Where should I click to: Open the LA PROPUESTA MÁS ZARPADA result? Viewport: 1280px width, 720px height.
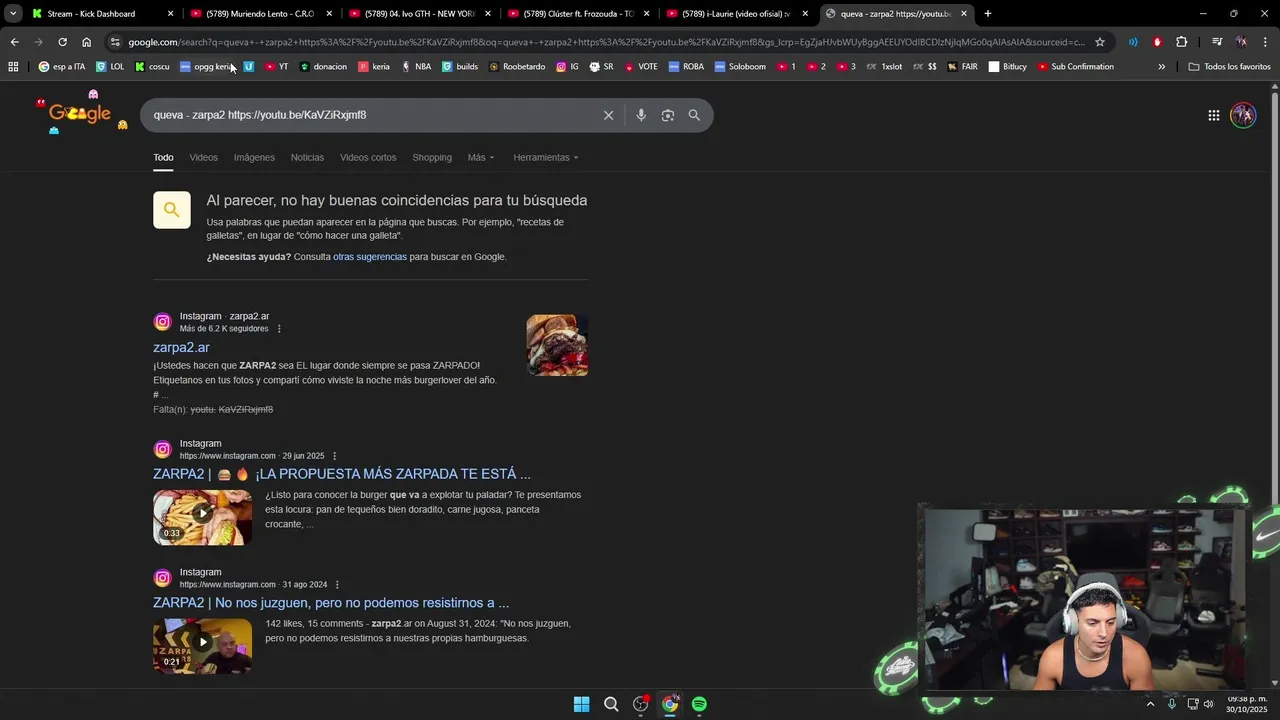(x=342, y=474)
